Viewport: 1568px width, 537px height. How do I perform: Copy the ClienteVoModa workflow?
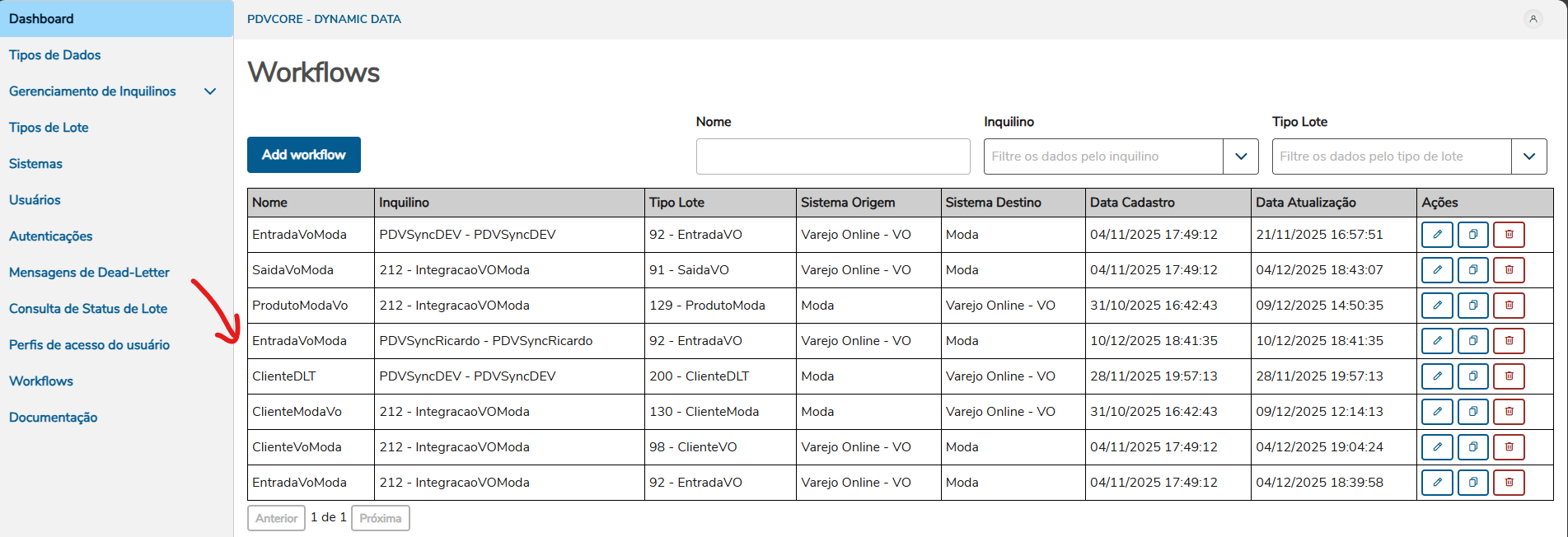pyautogui.click(x=1472, y=447)
